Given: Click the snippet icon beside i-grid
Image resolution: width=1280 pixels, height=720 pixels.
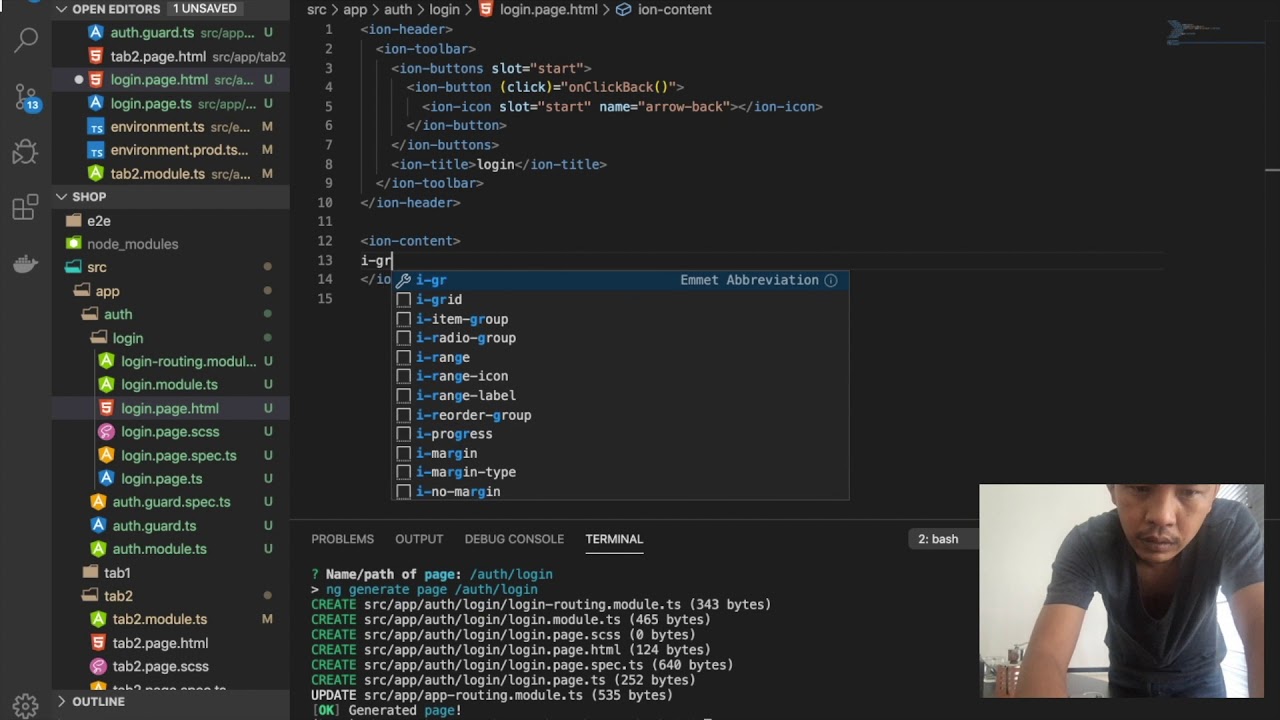Looking at the screenshot, I should pos(403,300).
